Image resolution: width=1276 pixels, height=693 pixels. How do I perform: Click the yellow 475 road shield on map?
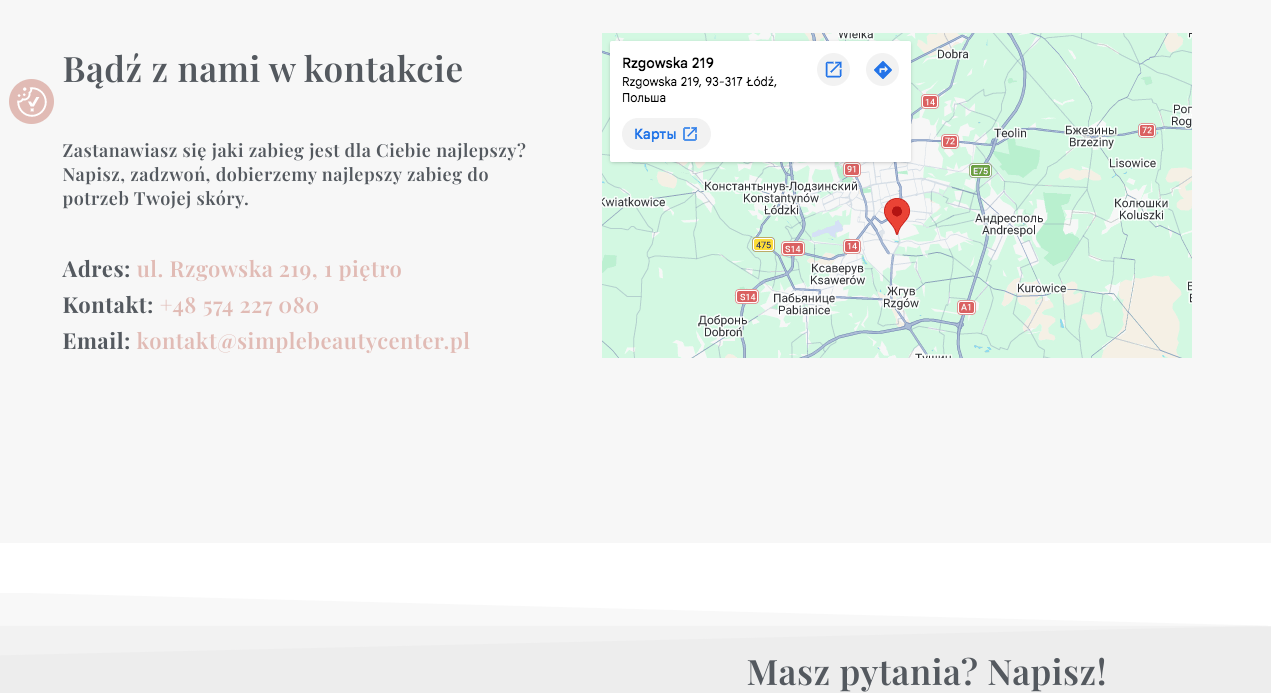click(x=763, y=245)
